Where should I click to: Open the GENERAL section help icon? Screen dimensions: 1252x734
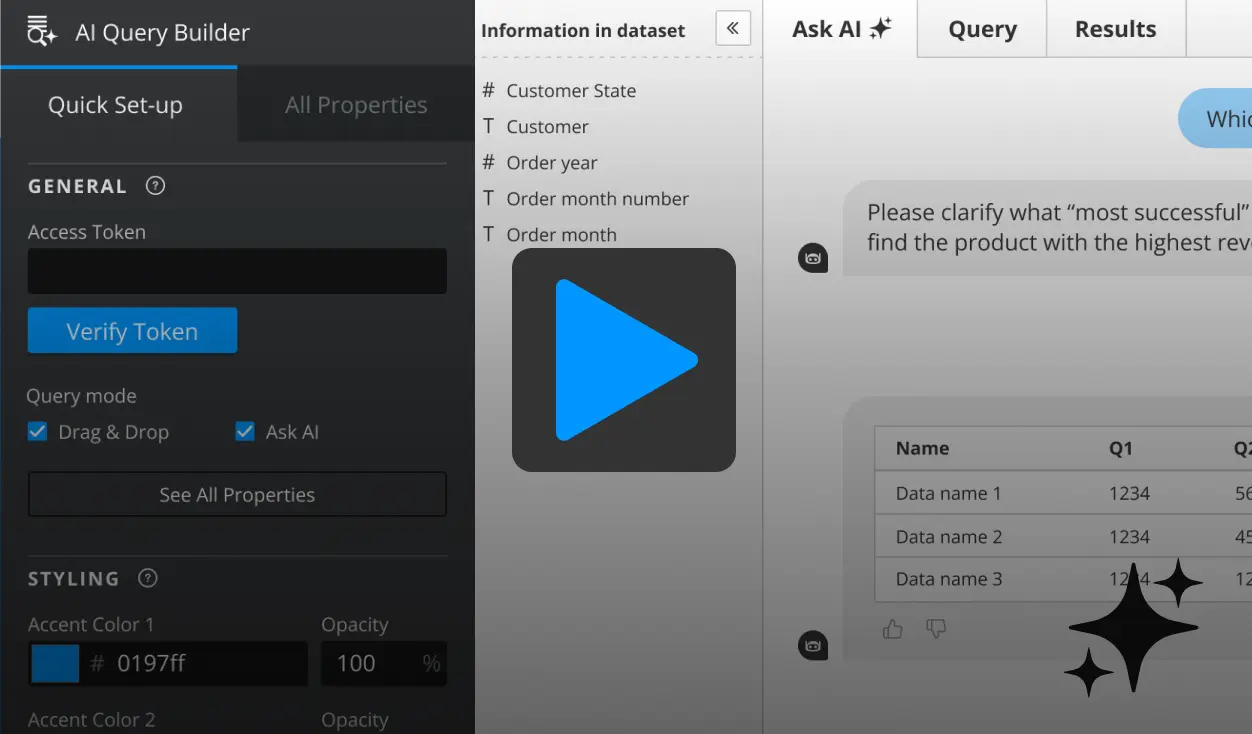point(155,186)
